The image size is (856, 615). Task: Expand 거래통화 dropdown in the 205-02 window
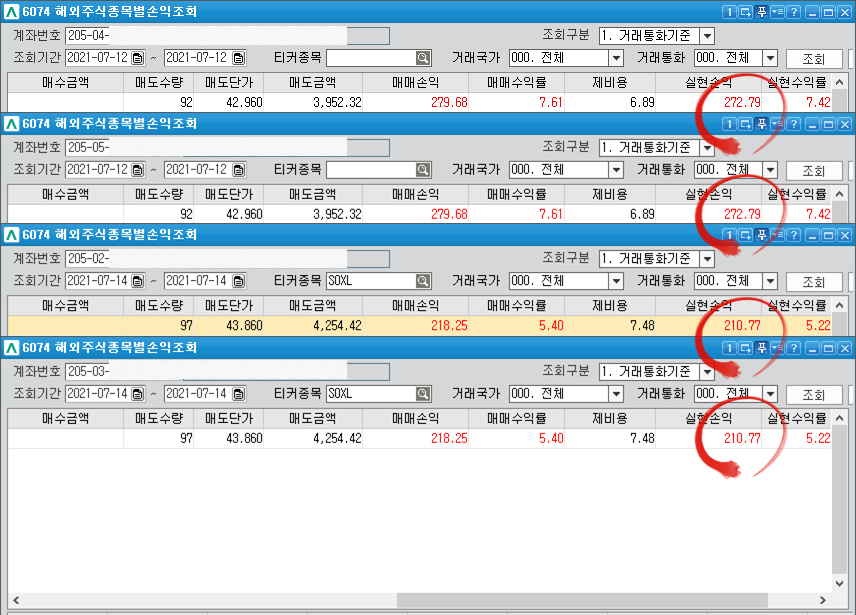770,281
